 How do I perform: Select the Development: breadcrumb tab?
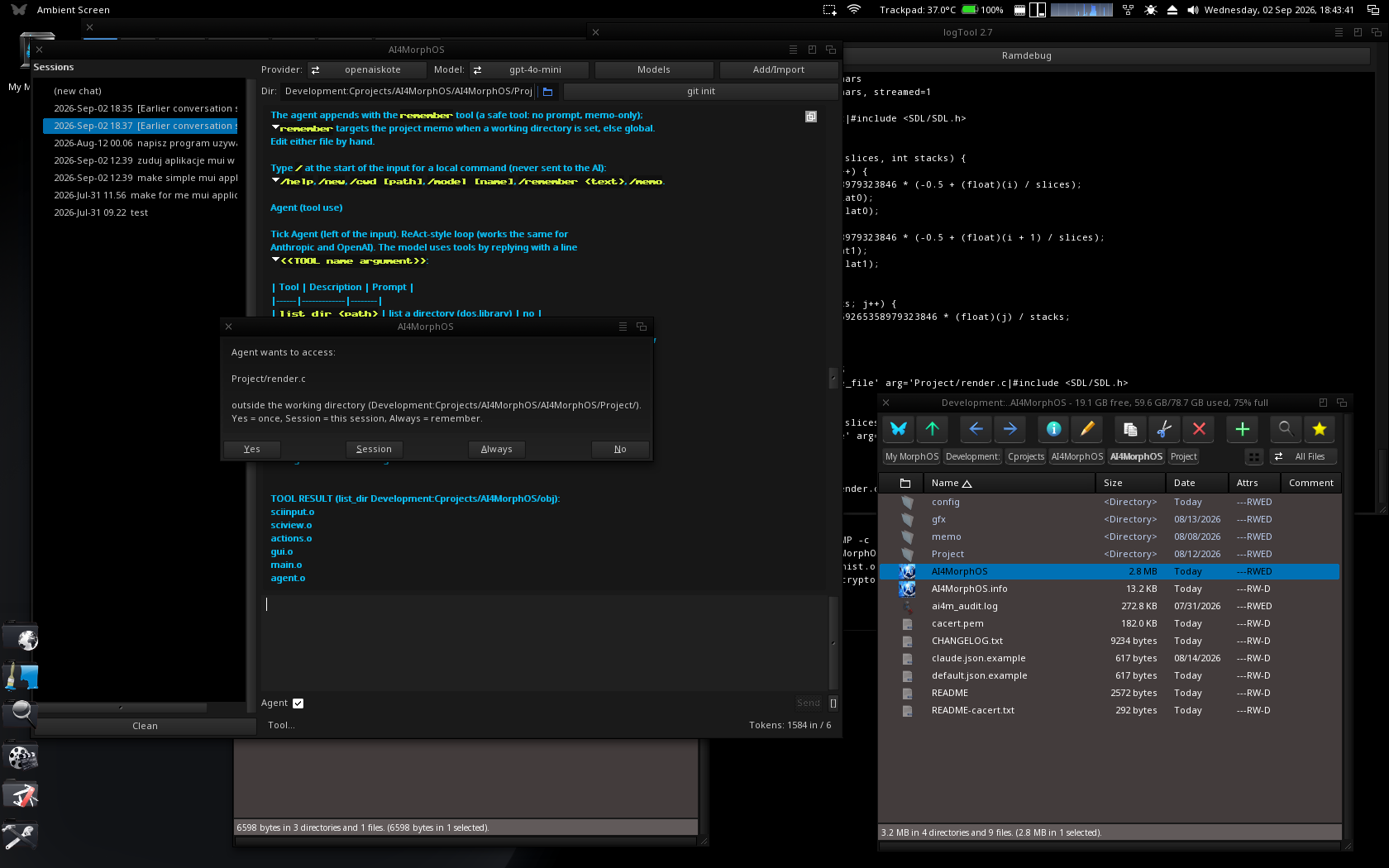(973, 456)
